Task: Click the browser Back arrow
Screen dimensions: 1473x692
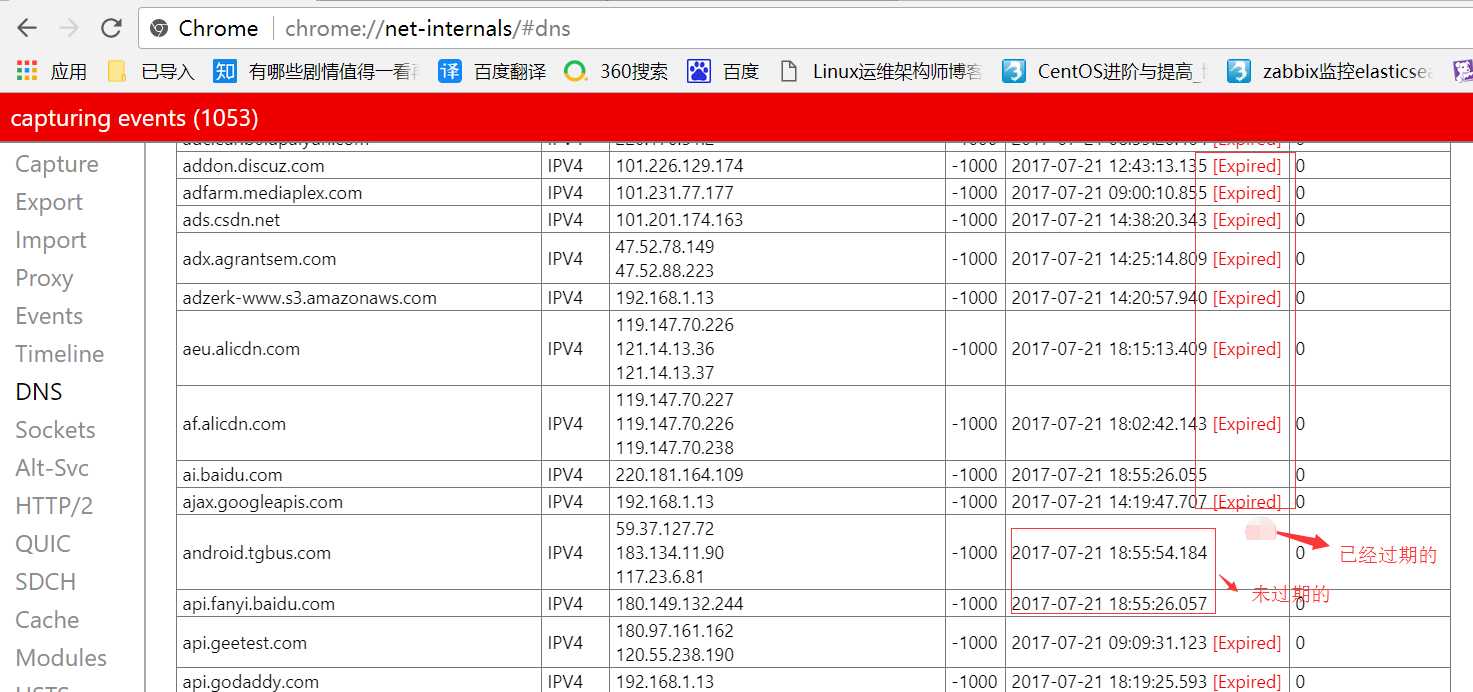Action: pos(27,28)
